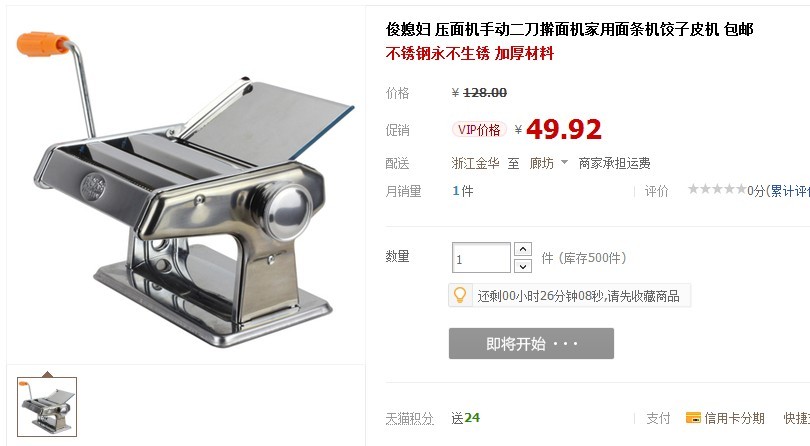Click the lightbulb tip icon

pyautogui.click(x=460, y=296)
